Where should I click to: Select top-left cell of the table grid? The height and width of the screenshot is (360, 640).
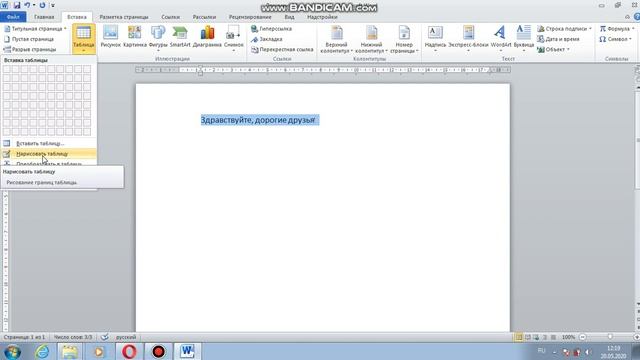[7, 69]
